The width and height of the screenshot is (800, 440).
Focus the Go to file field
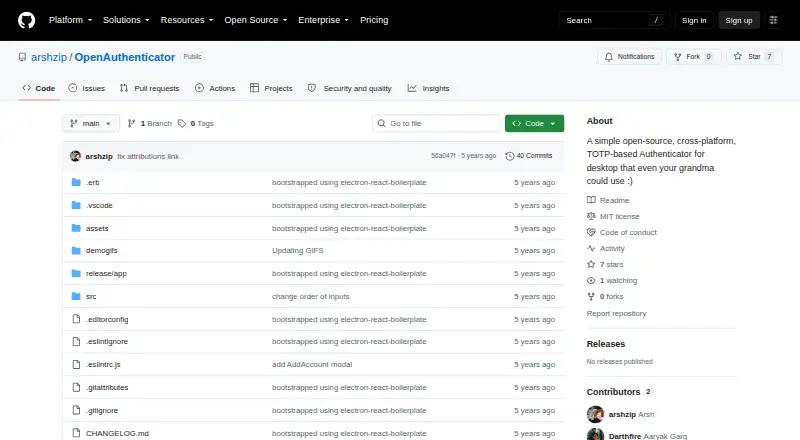pos(437,124)
